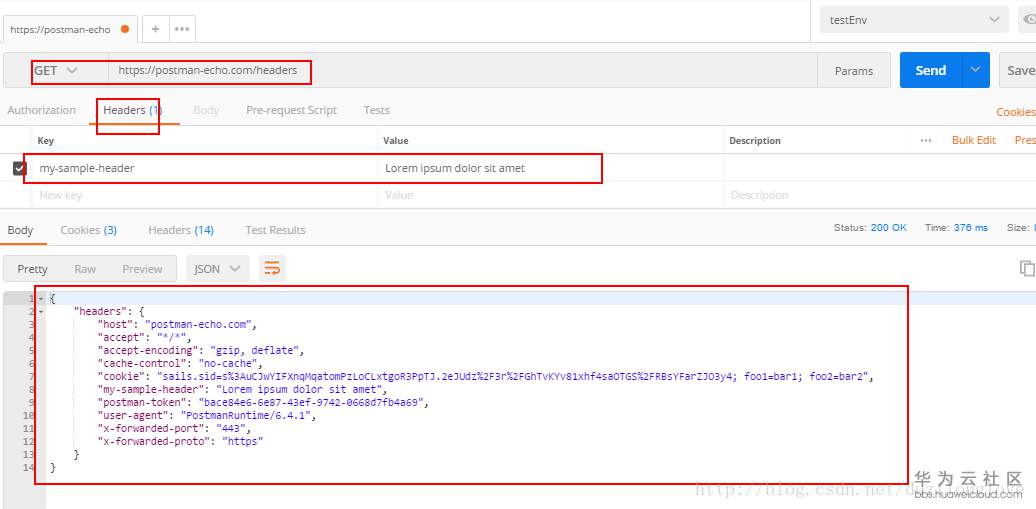This screenshot has width=1036, height=509.
Task: Click the "accept-encoding" line in the response
Action: coord(201,350)
